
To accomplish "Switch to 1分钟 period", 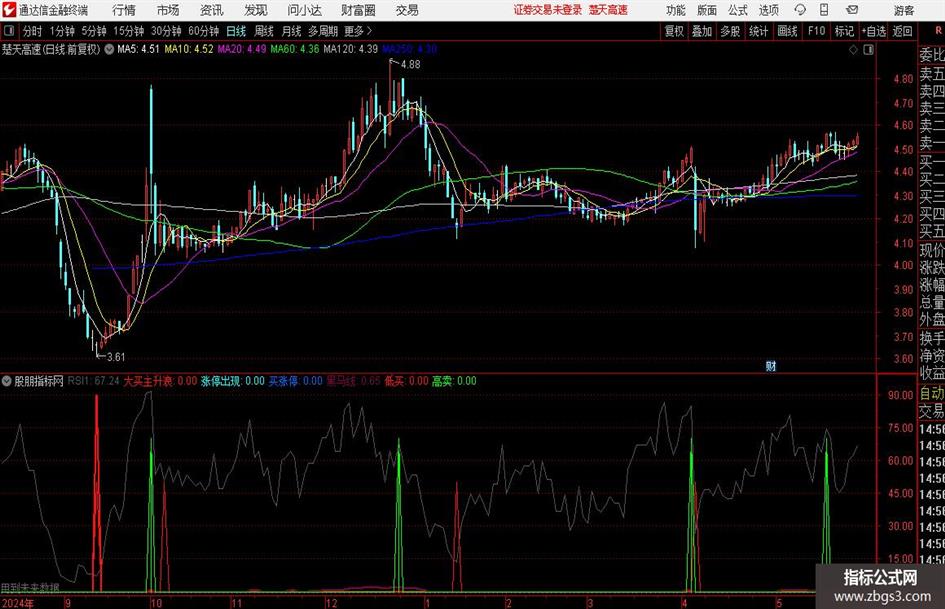I will point(62,31).
